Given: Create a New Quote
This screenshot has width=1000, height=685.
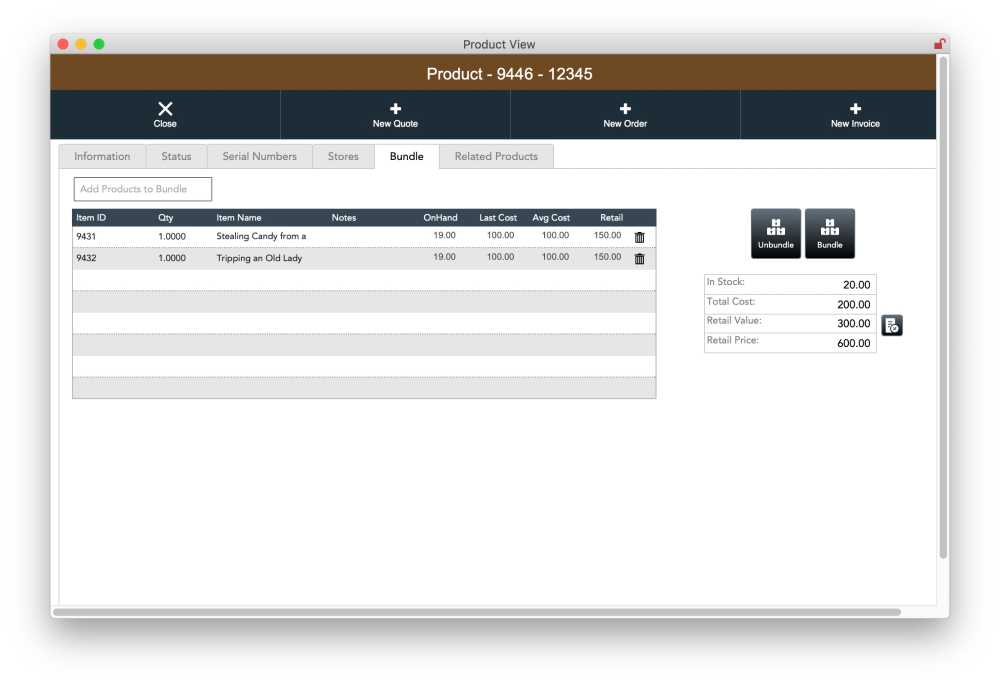Looking at the screenshot, I should (395, 115).
